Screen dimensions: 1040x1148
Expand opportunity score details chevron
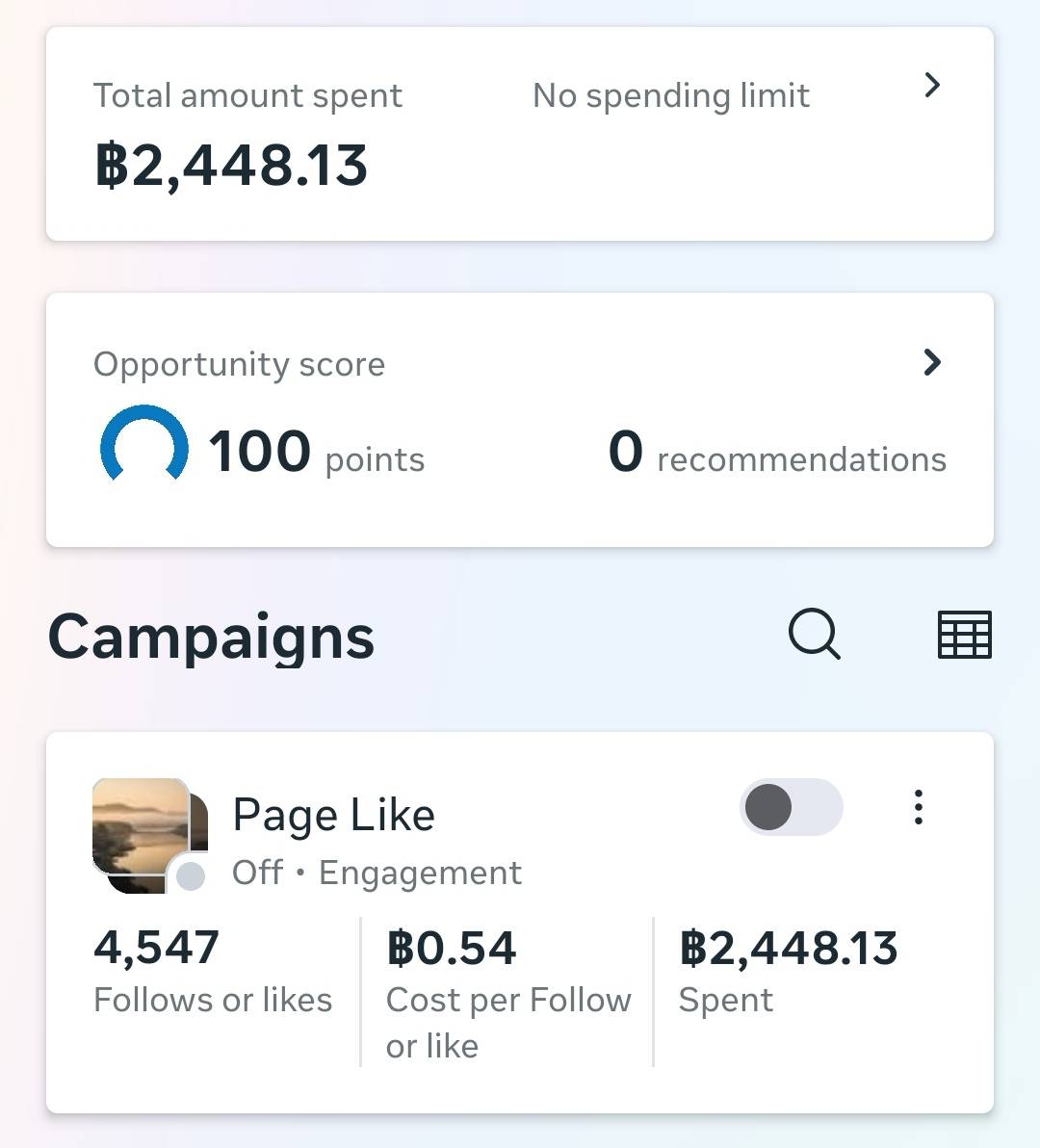pos(931,362)
